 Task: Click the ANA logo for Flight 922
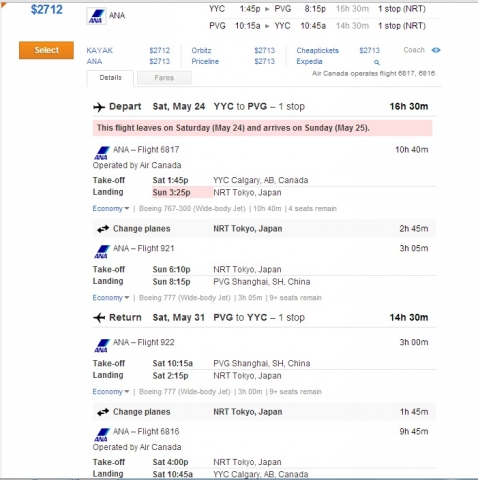(x=102, y=346)
